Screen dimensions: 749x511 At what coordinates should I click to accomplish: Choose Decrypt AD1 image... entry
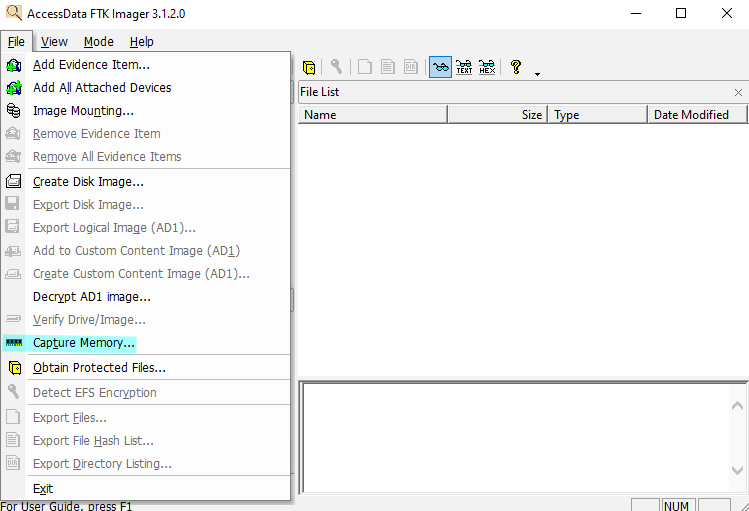(x=146, y=297)
